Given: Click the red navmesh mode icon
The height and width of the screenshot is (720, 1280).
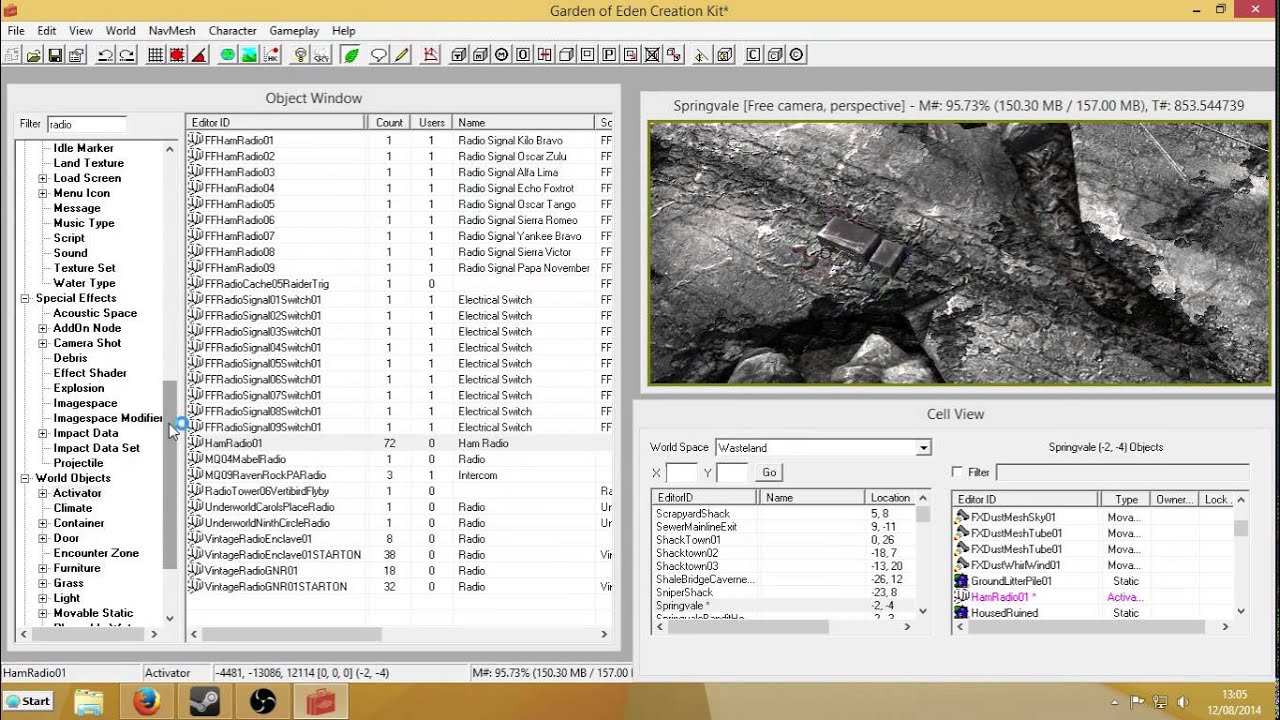Looking at the screenshot, I should coord(431,55).
